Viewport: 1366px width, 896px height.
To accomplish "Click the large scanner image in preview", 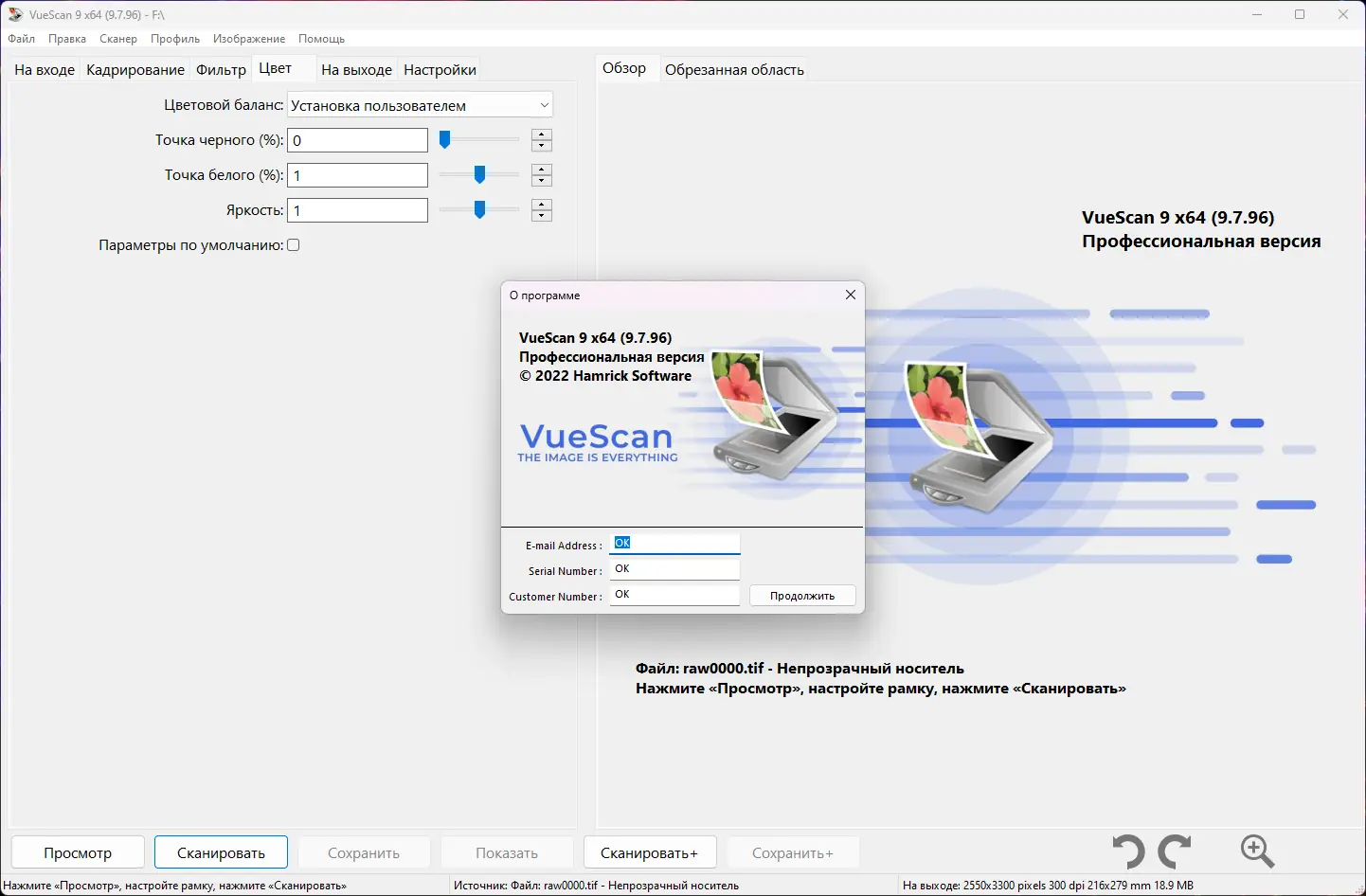I will pyautogui.click(x=980, y=438).
